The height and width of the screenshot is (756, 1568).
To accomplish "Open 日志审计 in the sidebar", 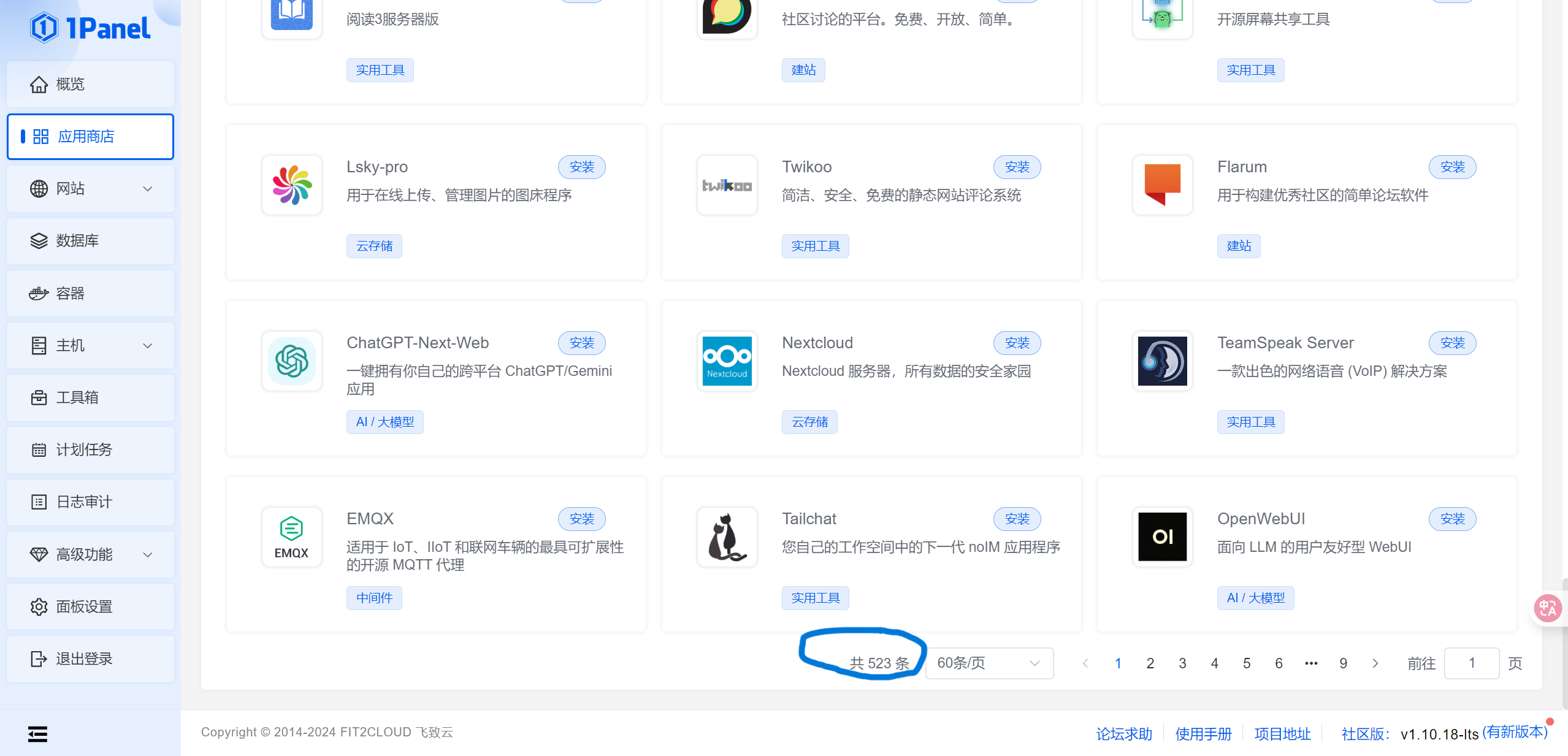I will pos(90,502).
